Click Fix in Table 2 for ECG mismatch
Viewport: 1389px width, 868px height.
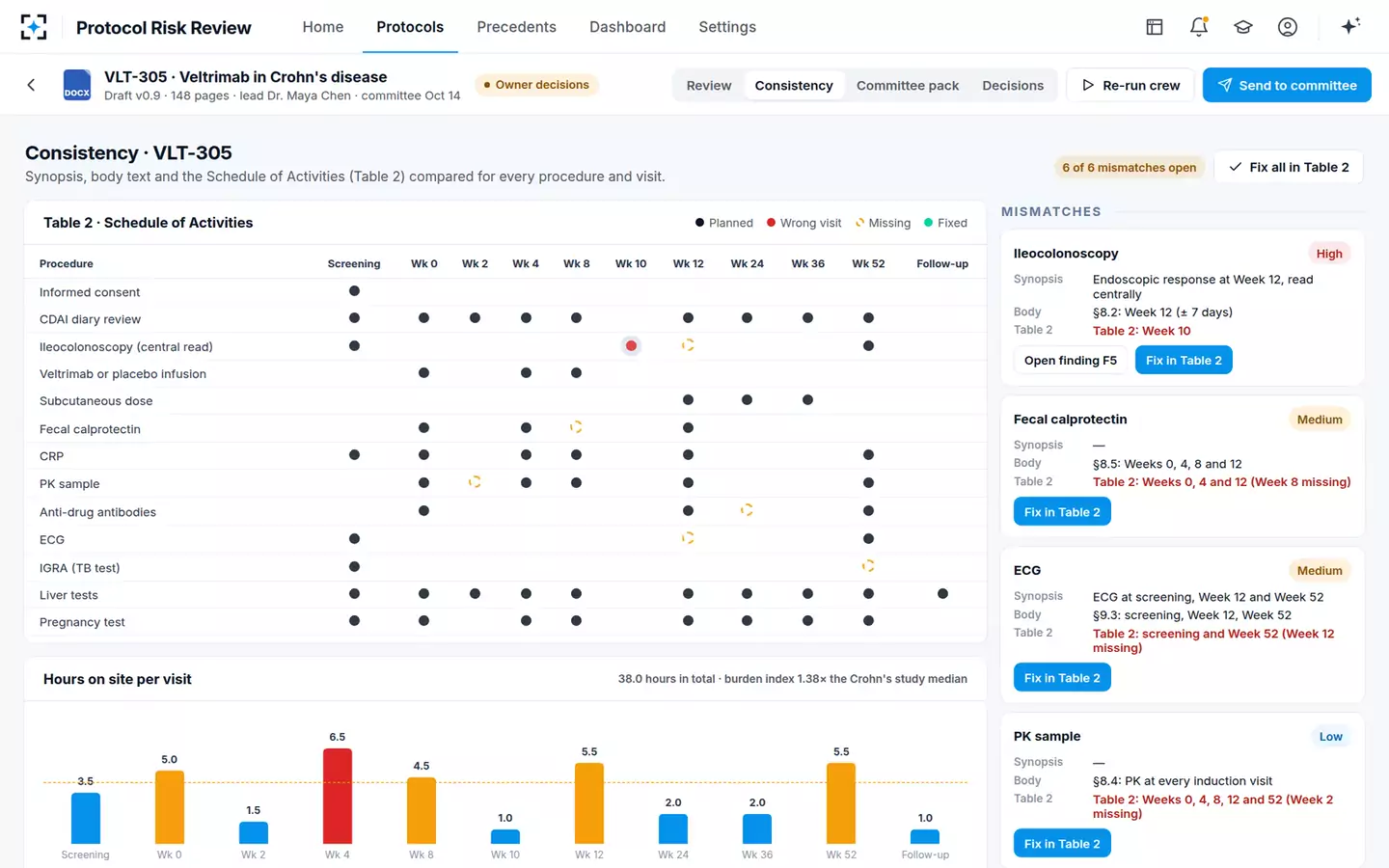pyautogui.click(x=1062, y=678)
